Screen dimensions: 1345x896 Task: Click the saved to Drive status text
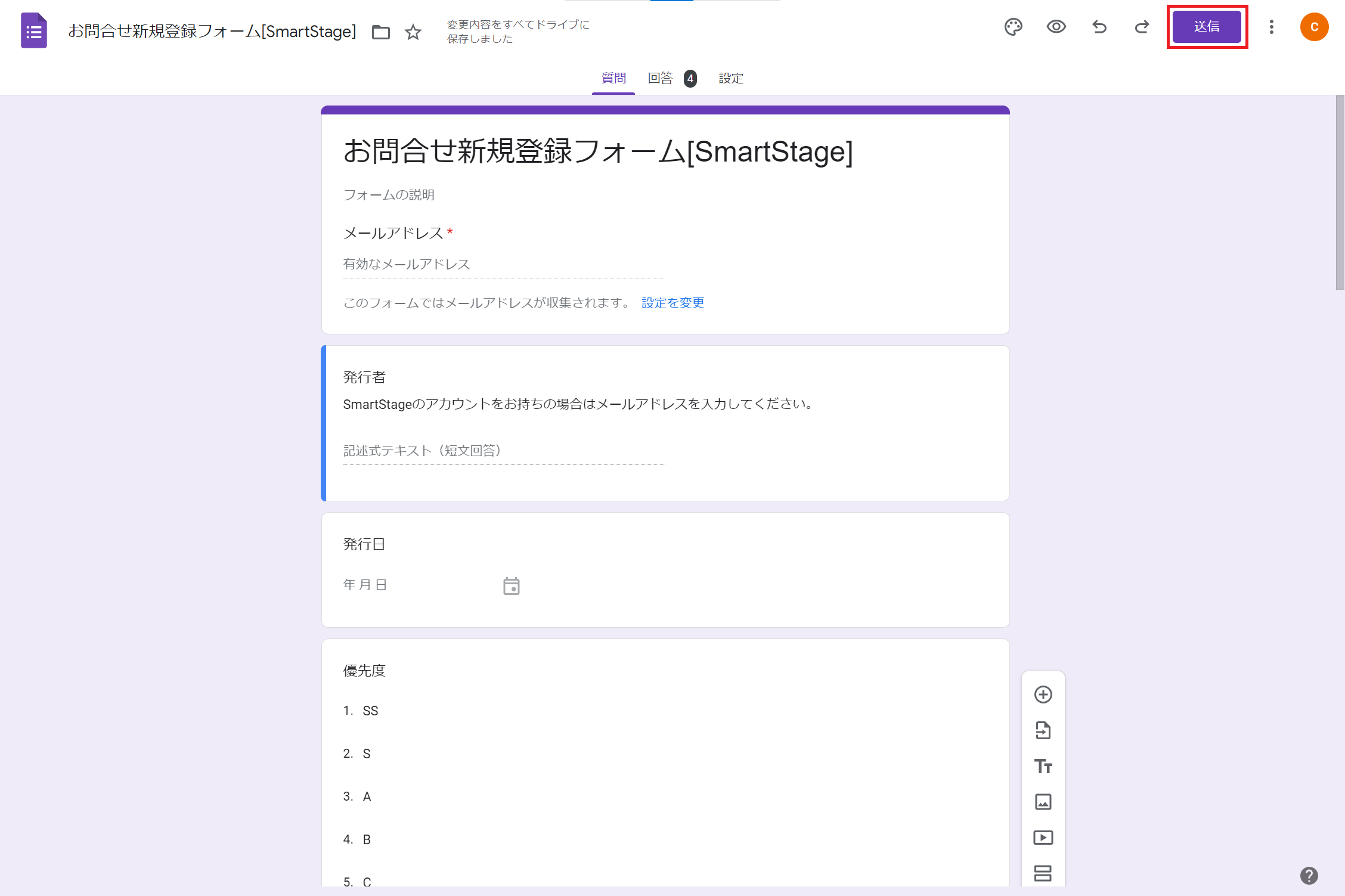[518, 32]
